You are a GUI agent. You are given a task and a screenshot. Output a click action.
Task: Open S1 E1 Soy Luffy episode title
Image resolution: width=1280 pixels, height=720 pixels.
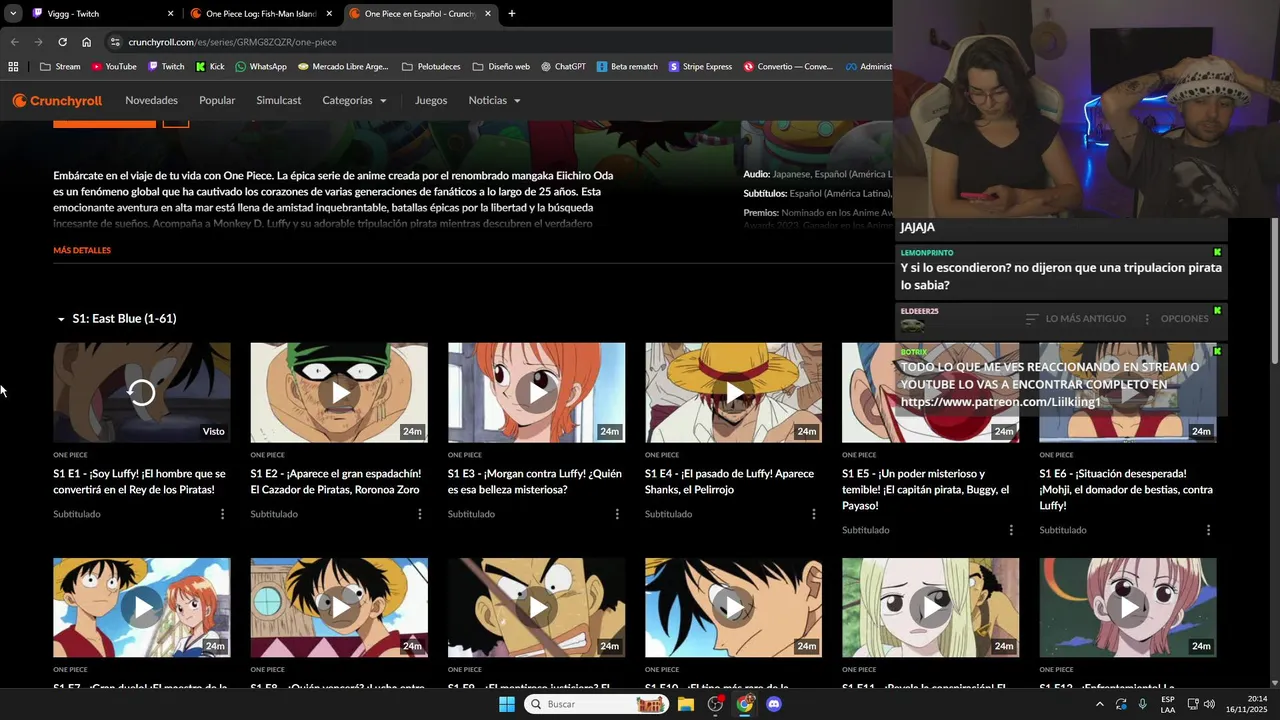(139, 482)
